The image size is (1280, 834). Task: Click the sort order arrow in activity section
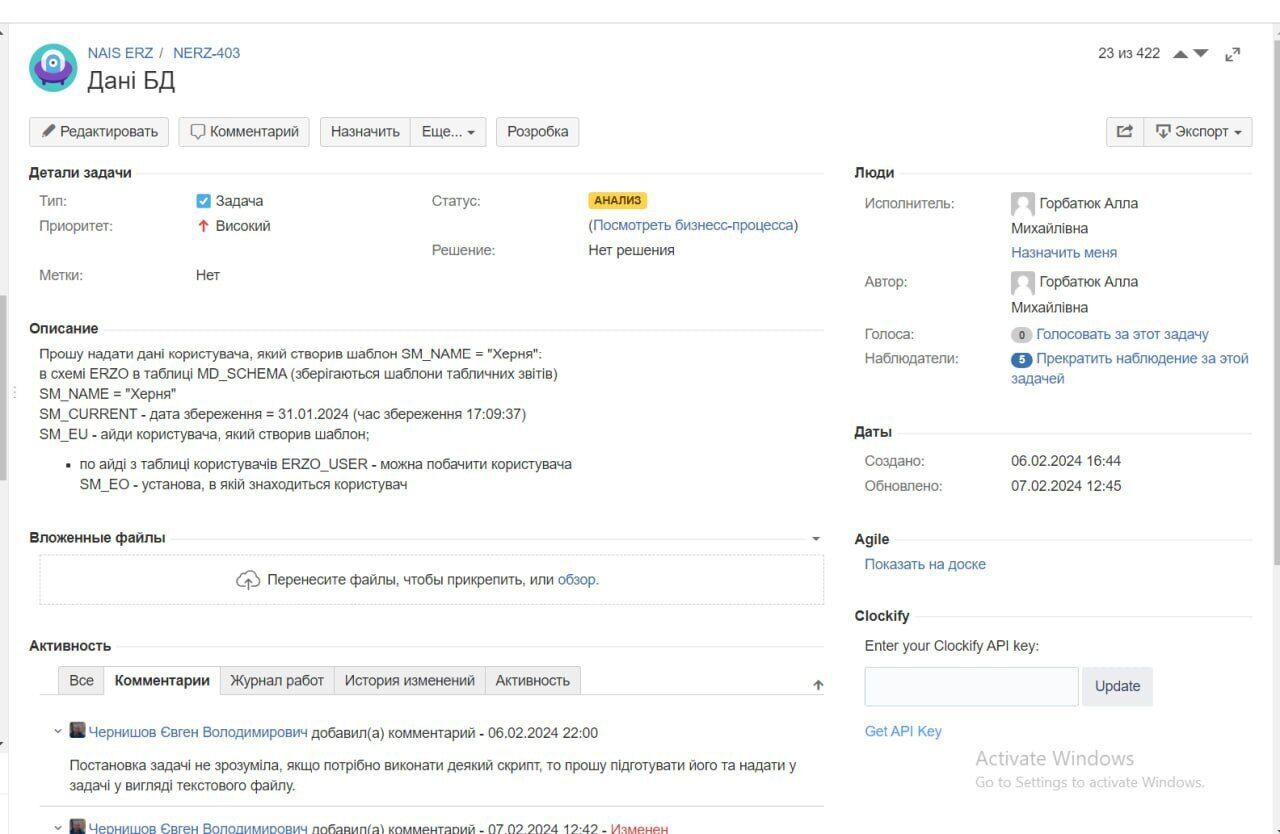(x=817, y=685)
